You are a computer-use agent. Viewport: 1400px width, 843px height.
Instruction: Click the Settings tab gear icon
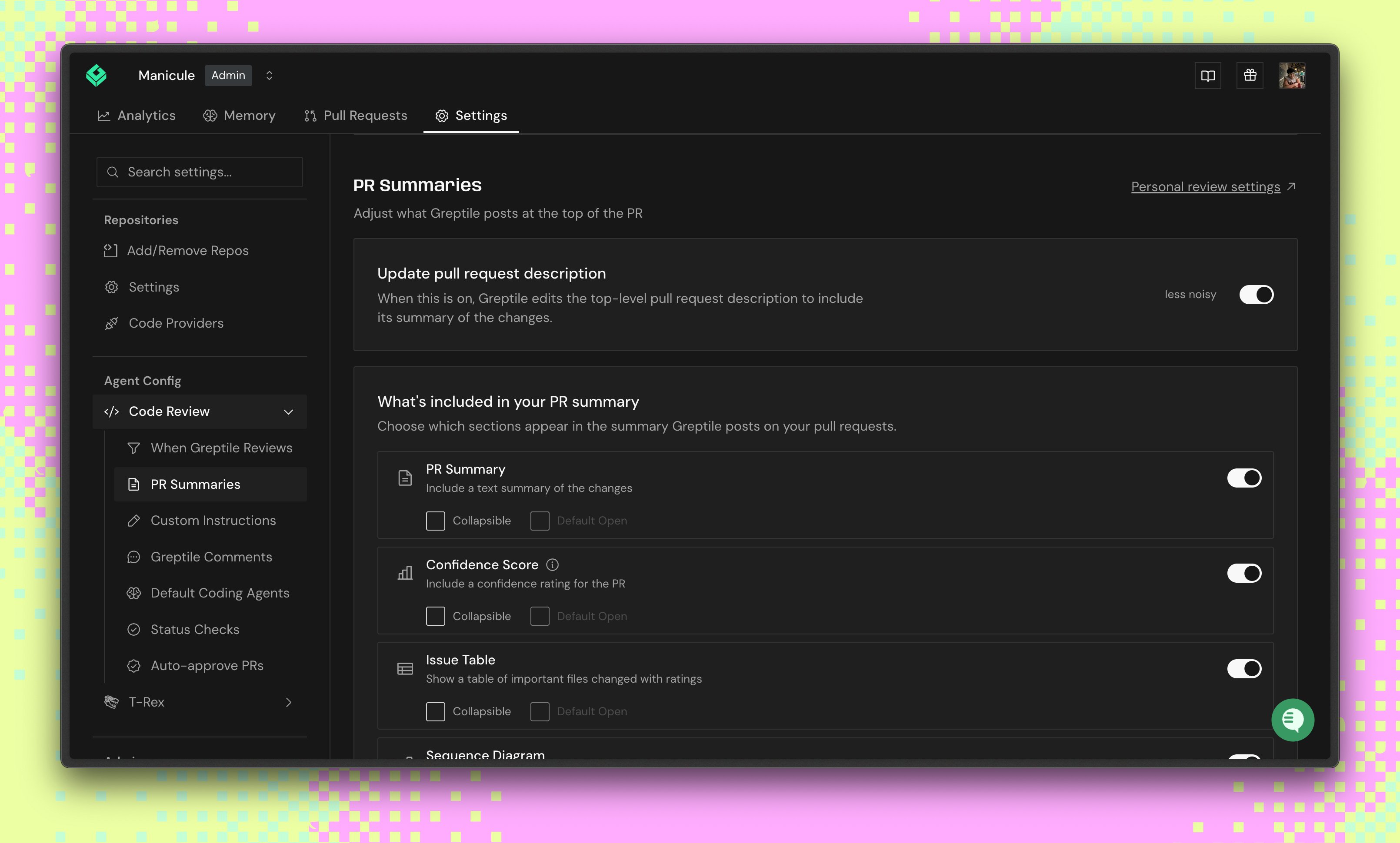(x=442, y=116)
